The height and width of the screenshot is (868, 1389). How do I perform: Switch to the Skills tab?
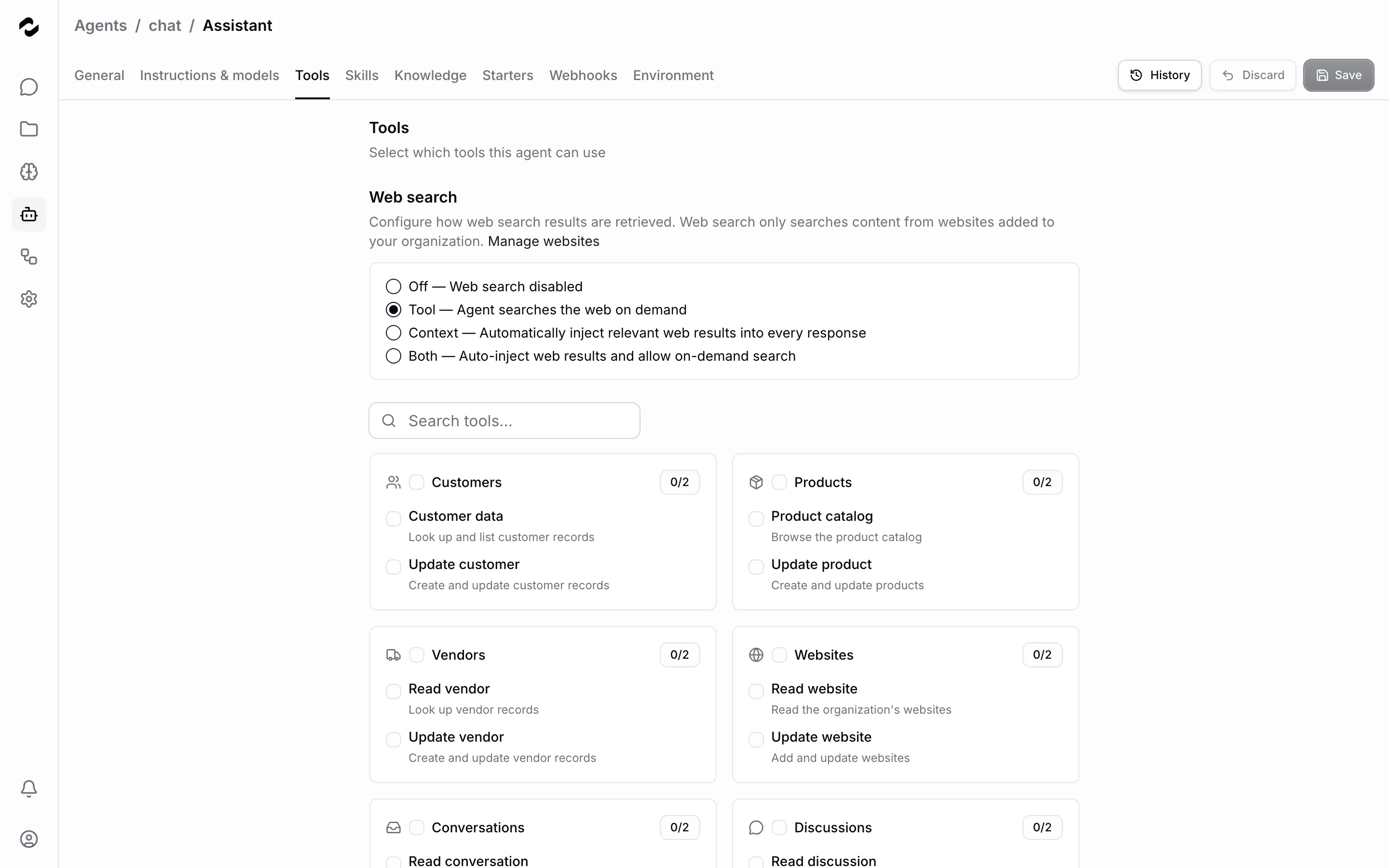[362, 75]
